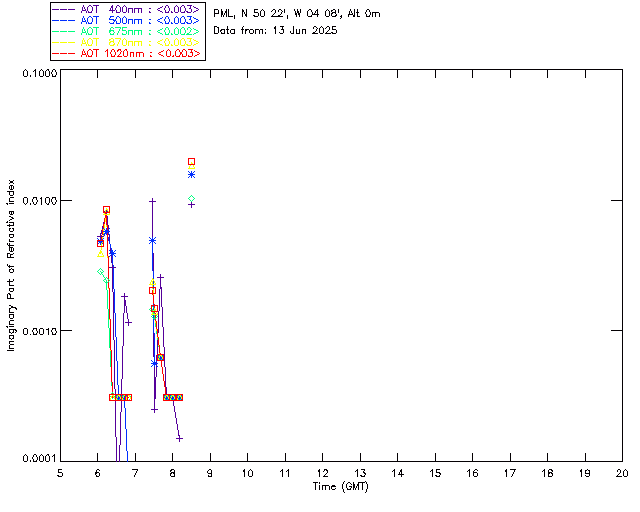Viewport: 640px width, 512px height.
Task: Click the x-axis tick label 14
Action: (x=398, y=473)
